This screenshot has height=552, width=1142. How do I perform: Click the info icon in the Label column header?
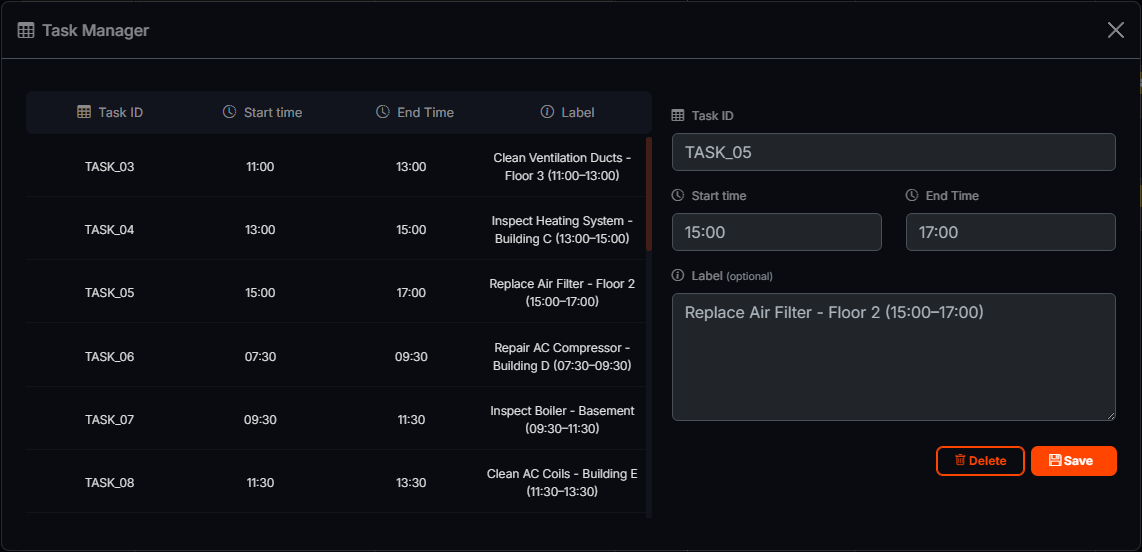pos(547,112)
